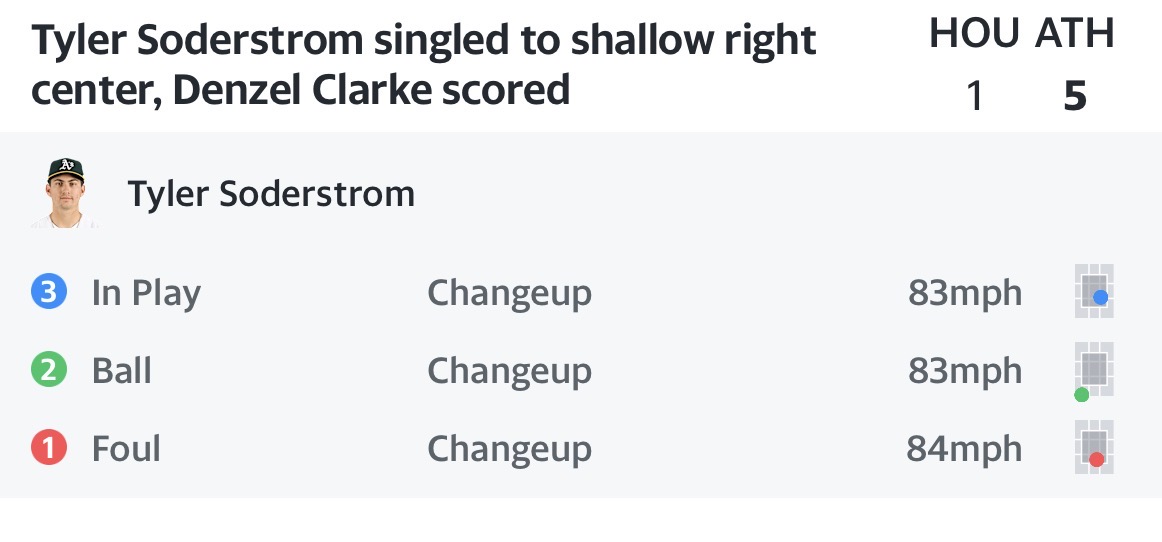Open strike zone chart for Foul pitch
The image size is (1162, 542).
coord(1094,447)
